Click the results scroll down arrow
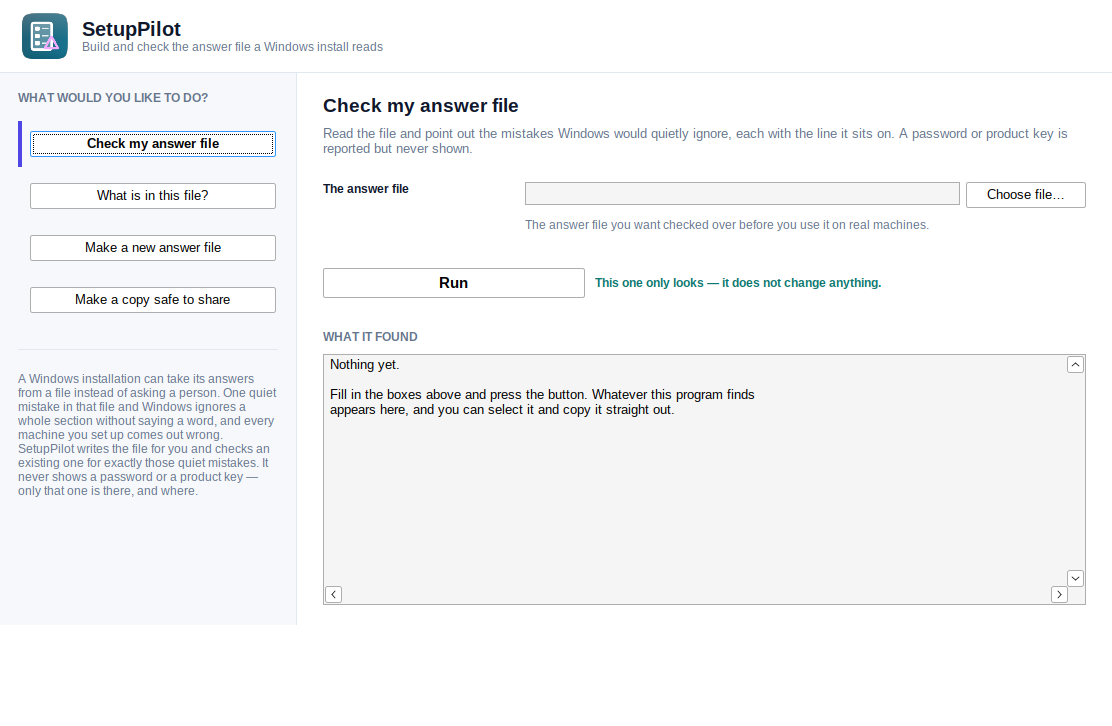The image size is (1112, 726). (x=1075, y=579)
